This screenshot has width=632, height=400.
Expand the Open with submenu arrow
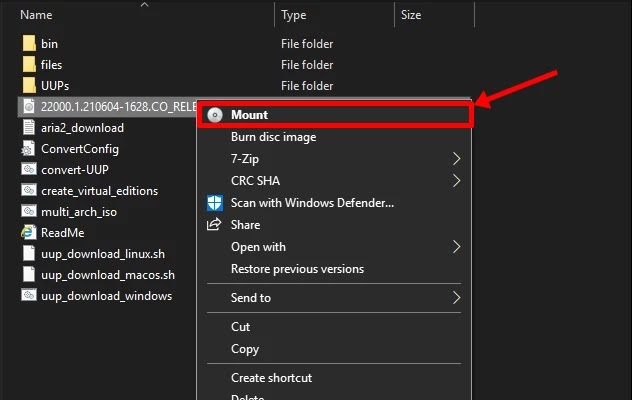coord(456,247)
